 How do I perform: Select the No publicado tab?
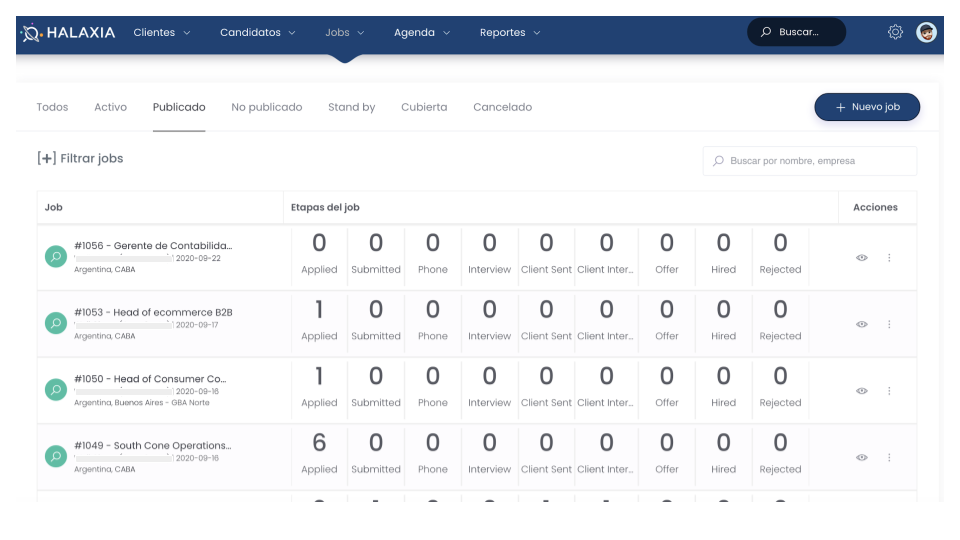coord(266,107)
